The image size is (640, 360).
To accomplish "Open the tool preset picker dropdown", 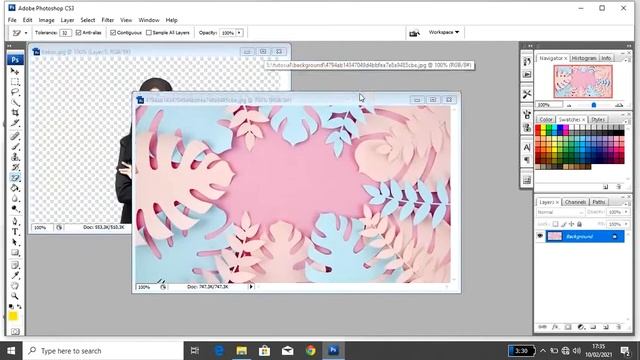I will [x=26, y=33].
